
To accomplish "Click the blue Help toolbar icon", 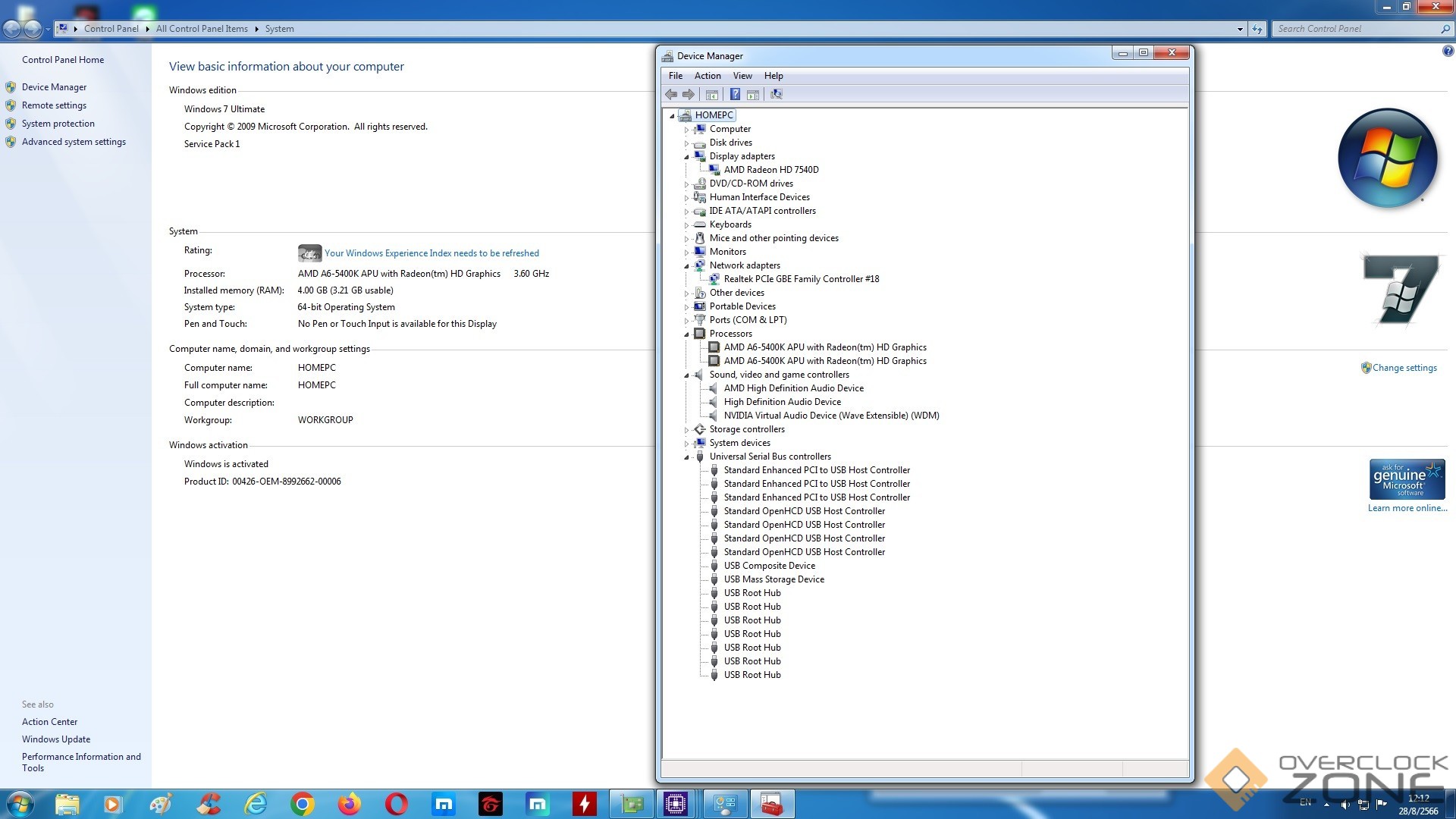I will pyautogui.click(x=734, y=94).
